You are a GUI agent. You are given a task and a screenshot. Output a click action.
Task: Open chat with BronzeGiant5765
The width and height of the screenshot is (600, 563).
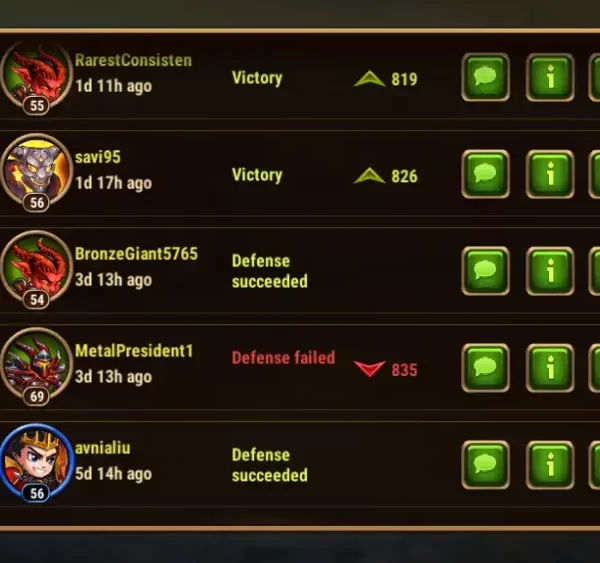[485, 271]
